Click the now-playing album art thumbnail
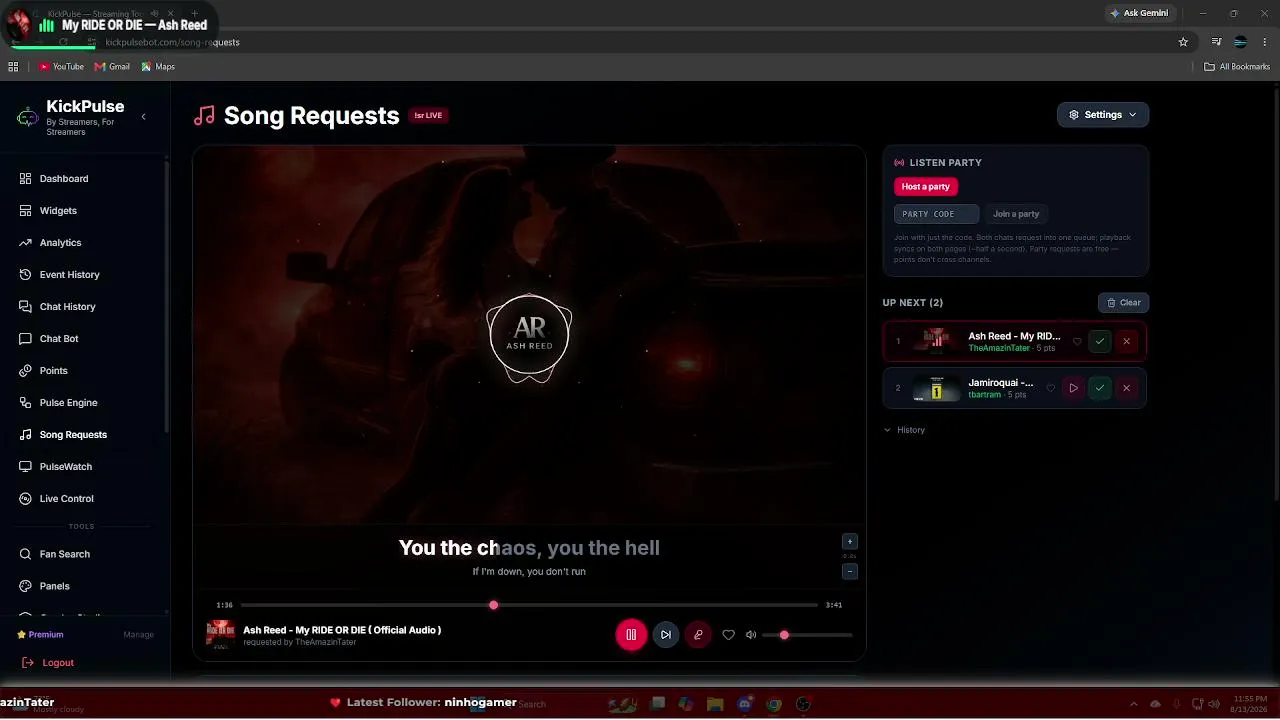 pyautogui.click(x=221, y=635)
